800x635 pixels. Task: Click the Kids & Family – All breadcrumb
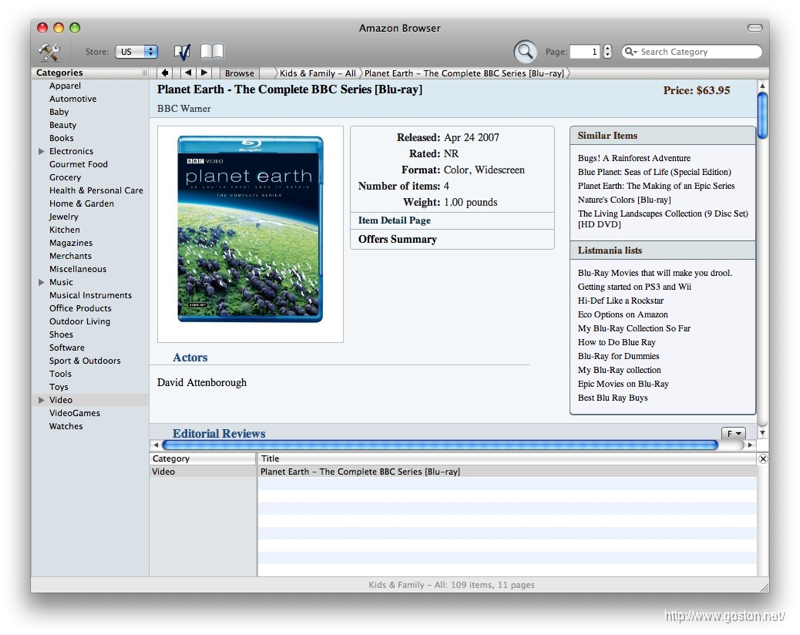point(317,73)
